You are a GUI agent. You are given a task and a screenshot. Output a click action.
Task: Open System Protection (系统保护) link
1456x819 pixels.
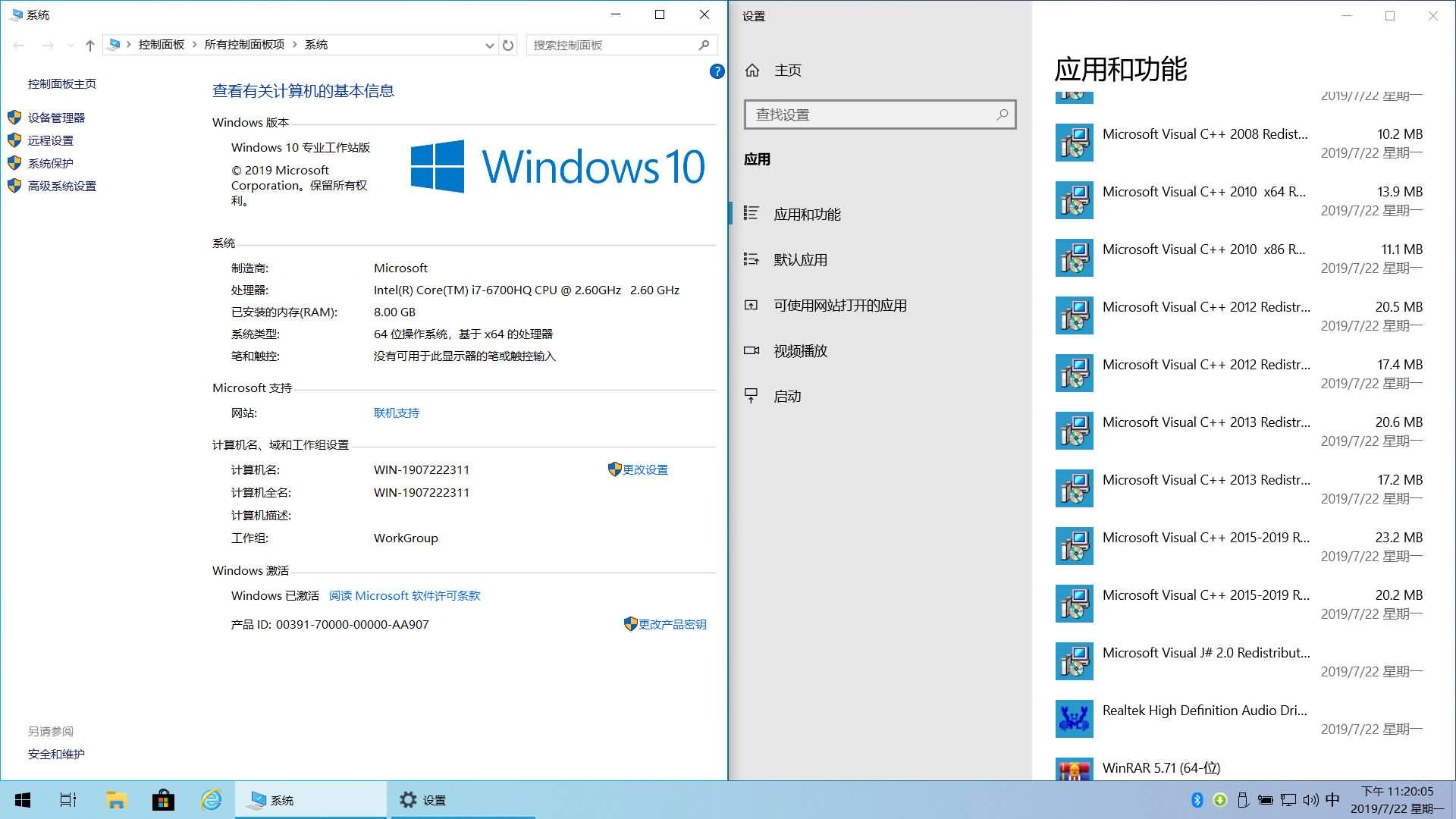[50, 163]
